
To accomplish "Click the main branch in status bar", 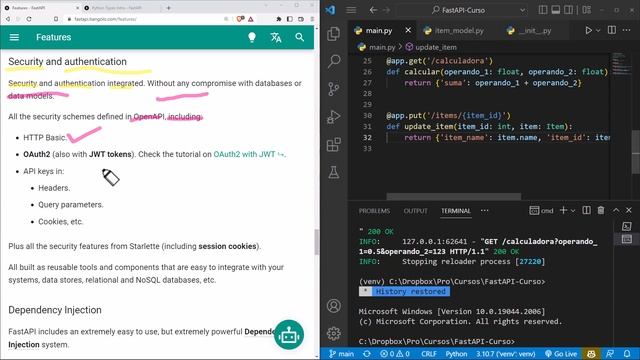I will click(342, 353).
